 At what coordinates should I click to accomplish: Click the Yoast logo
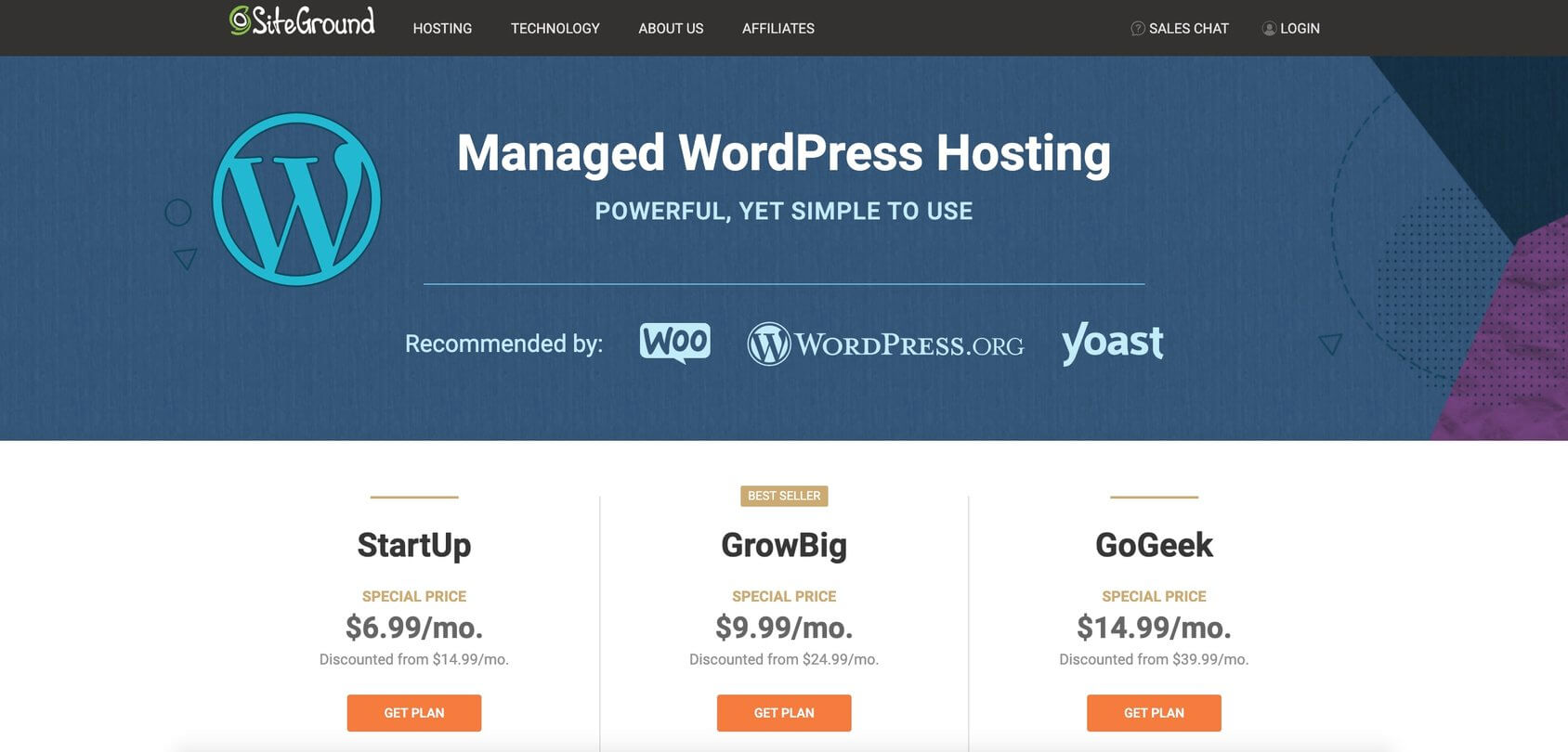pos(1112,343)
